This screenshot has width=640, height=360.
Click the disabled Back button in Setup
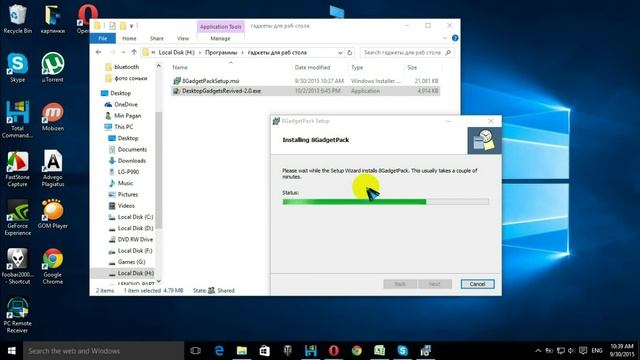tap(400, 284)
